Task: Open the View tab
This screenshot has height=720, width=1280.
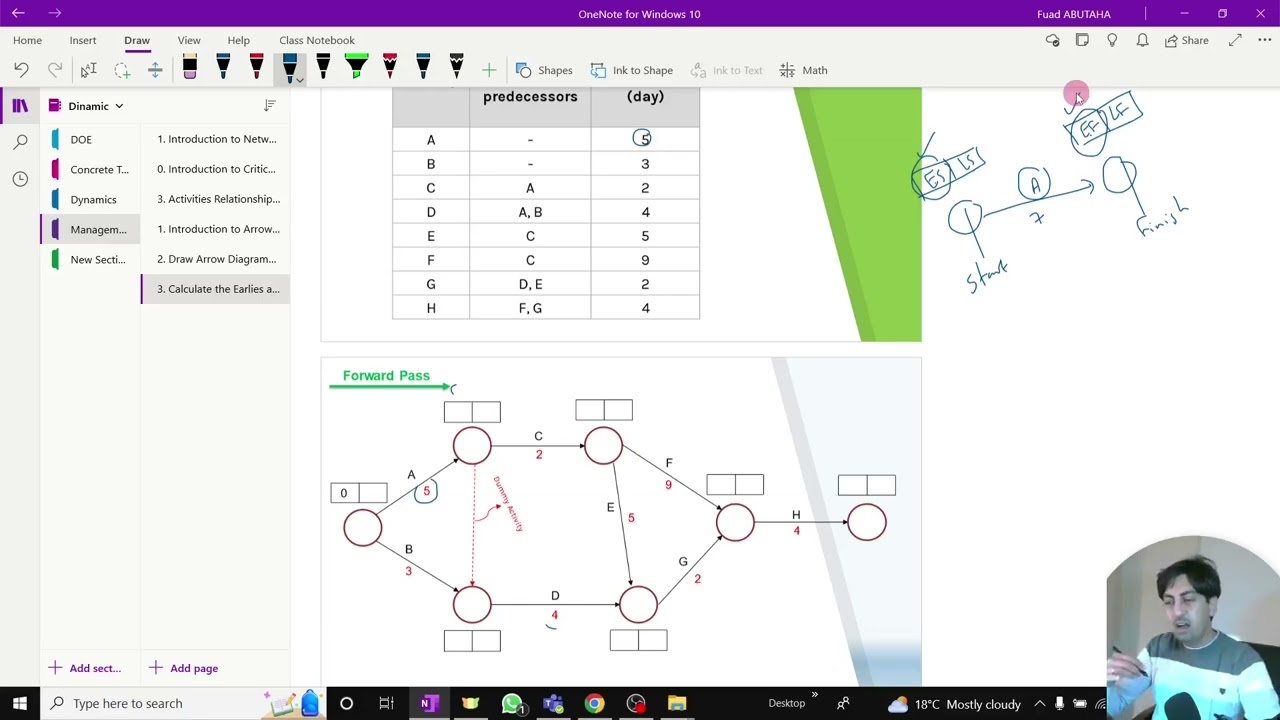Action: (189, 40)
